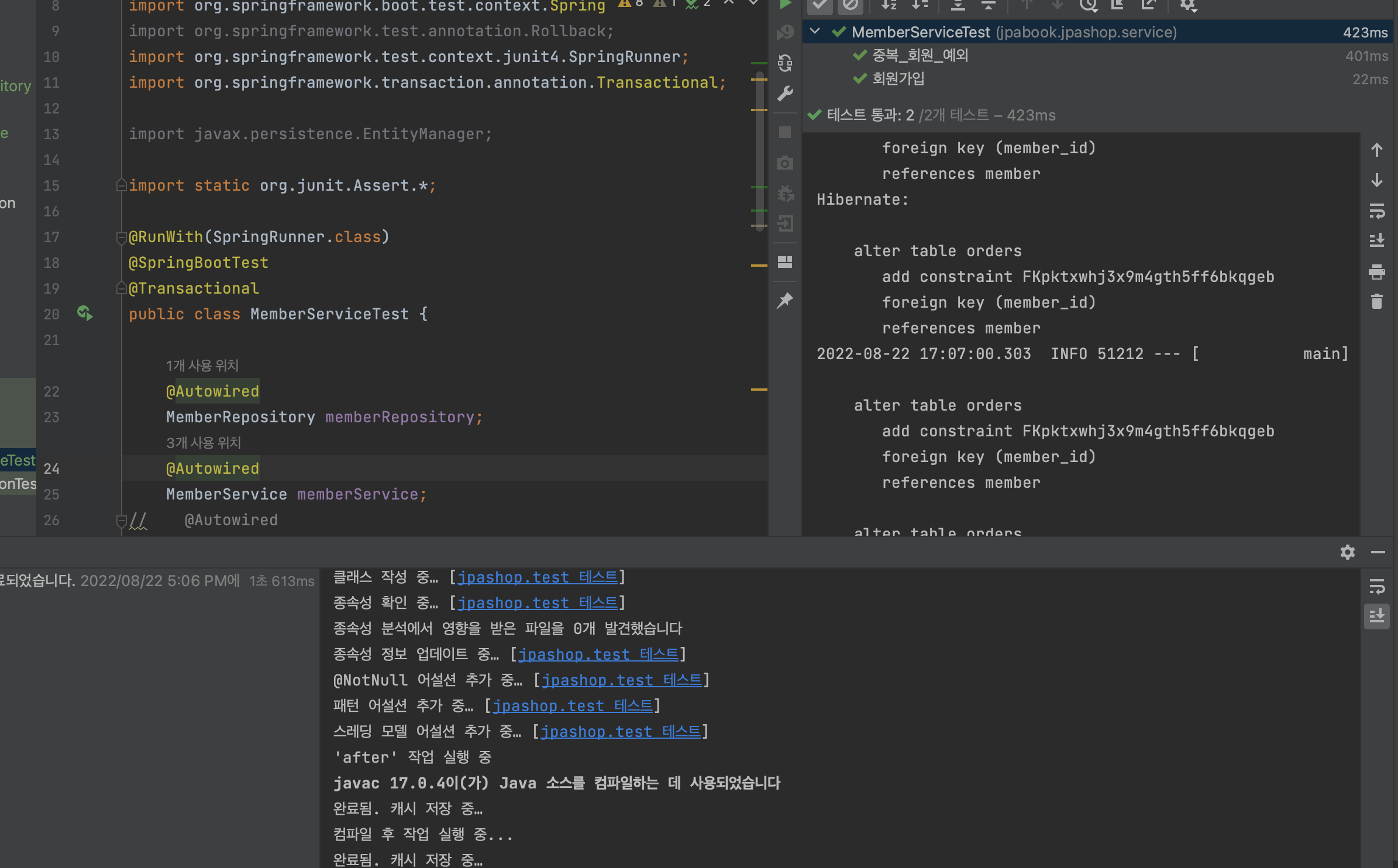The image size is (1398, 868).
Task: Open test runner settings gear dropdown
Action: (1188, 6)
